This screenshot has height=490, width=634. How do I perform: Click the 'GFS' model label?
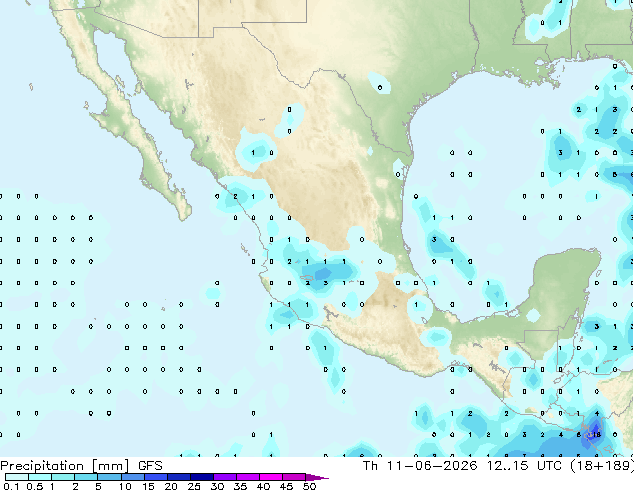pos(150,466)
